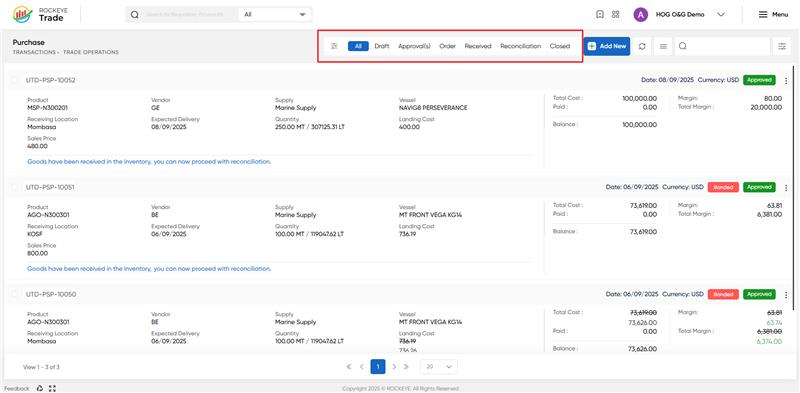Click the small icon left of the All tab
Image resolution: width=800 pixels, height=393 pixels.
tap(334, 46)
